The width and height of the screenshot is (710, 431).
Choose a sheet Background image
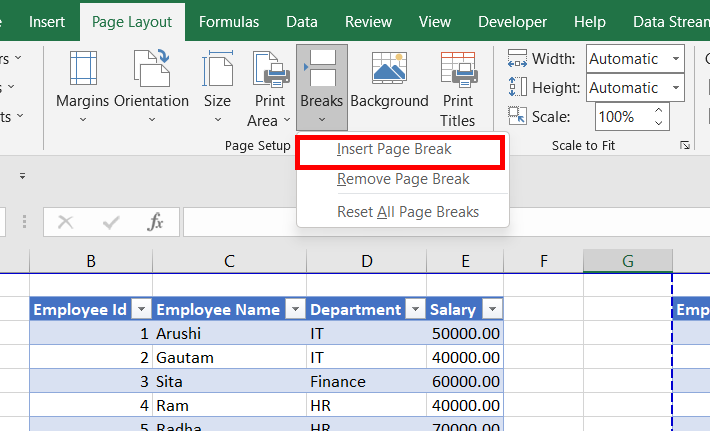click(x=389, y=84)
